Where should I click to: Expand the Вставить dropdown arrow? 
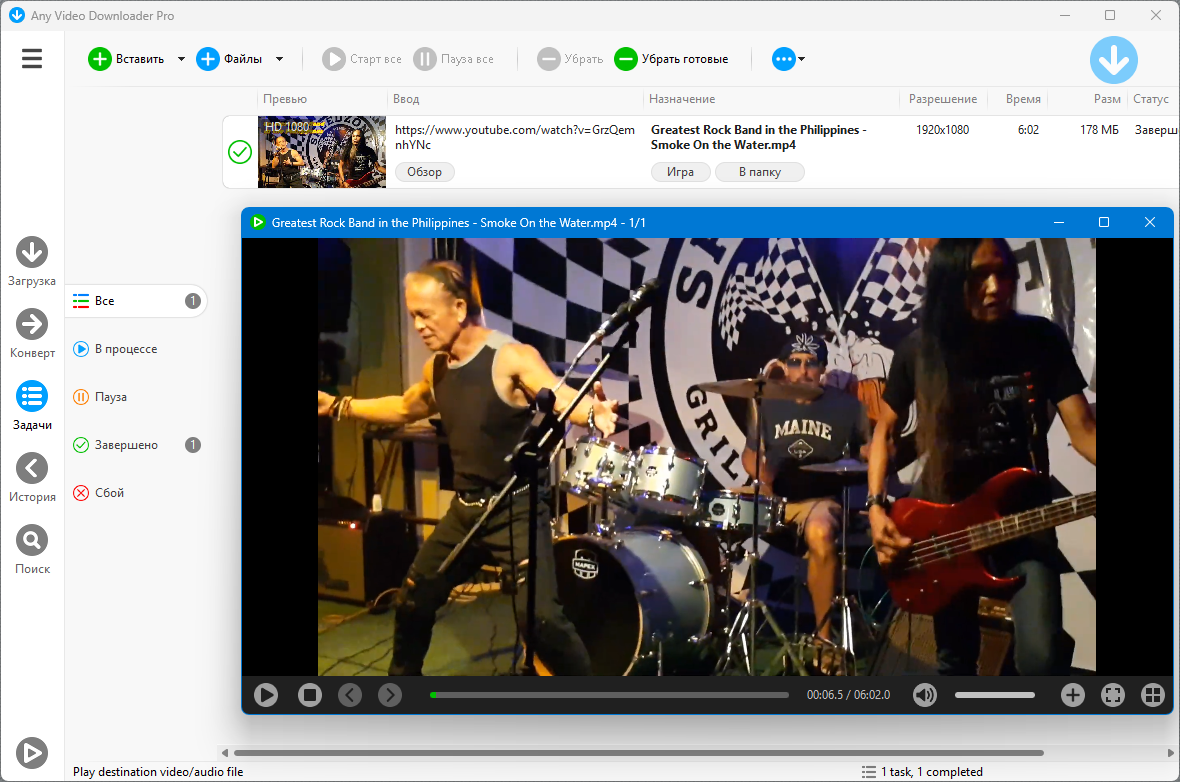(181, 59)
